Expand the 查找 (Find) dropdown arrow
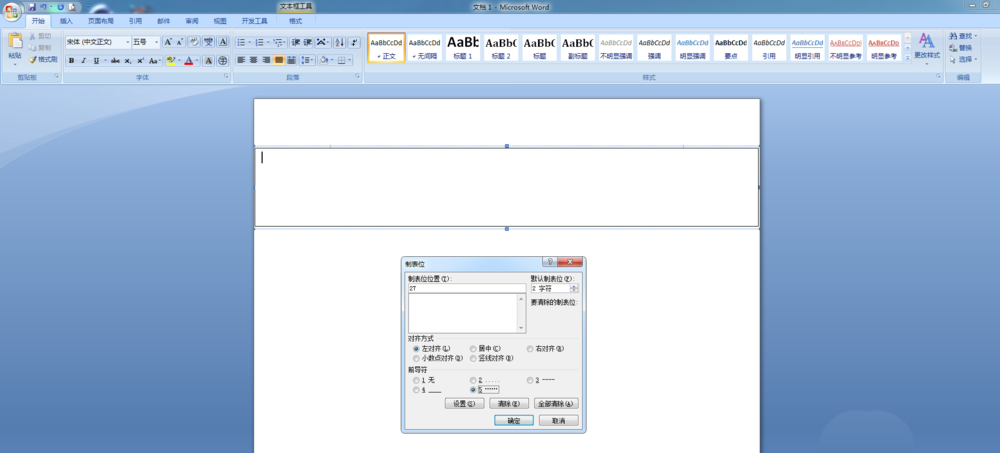The width and height of the screenshot is (1000, 453). [x=975, y=36]
